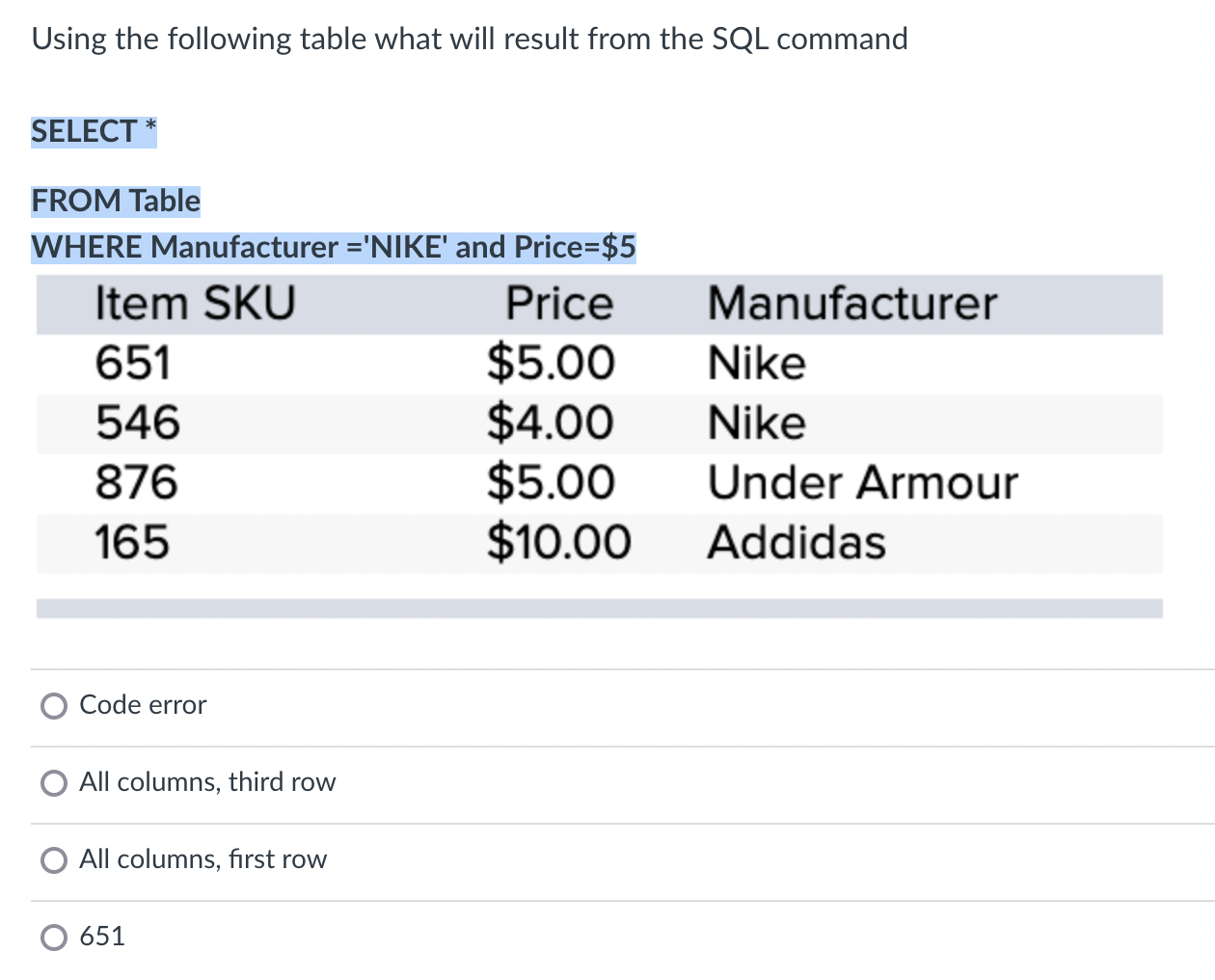Select the '651' answer radio button
This screenshot has width=1215, height=980.
[55, 937]
